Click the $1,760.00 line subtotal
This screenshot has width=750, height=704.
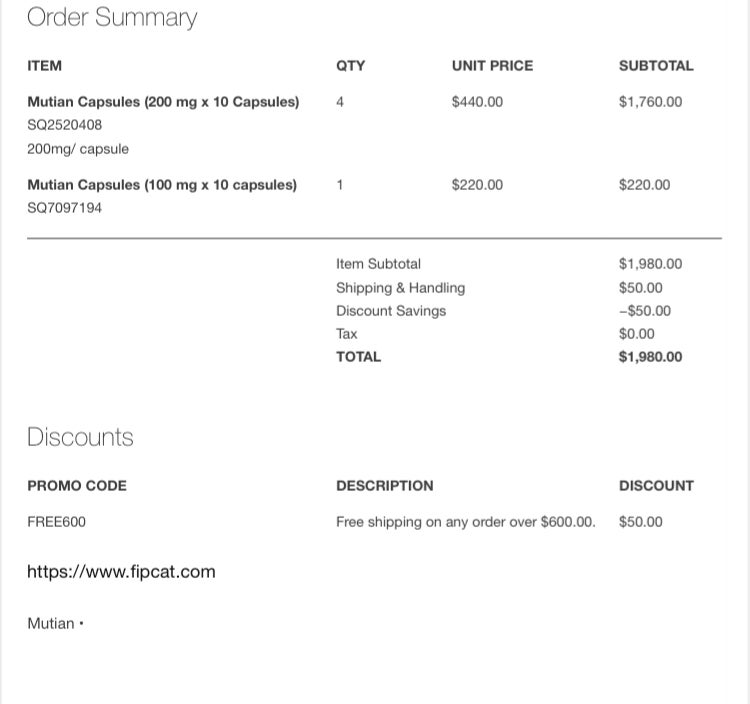650,102
